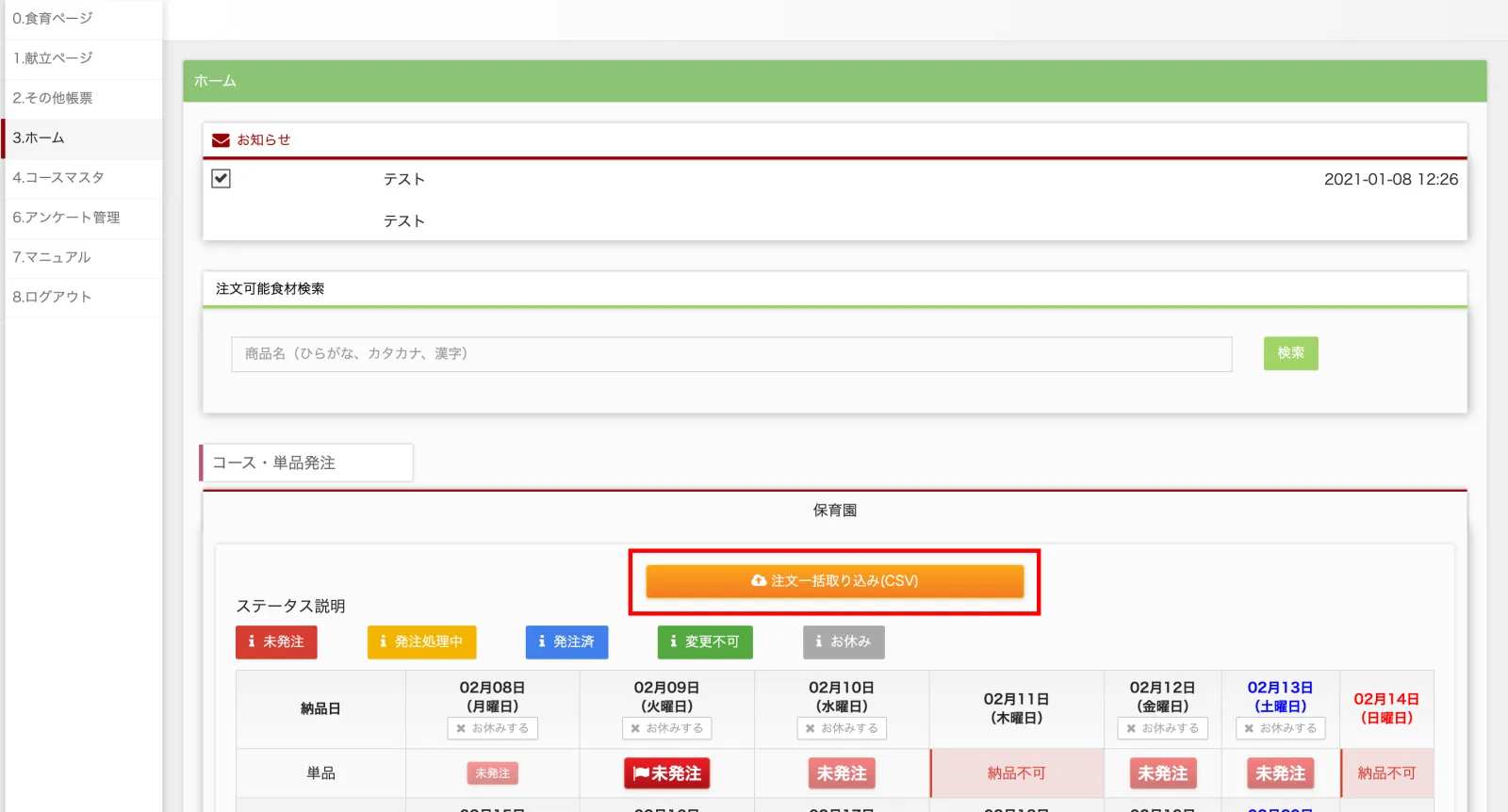The height and width of the screenshot is (812, 1508).
Task: Click the info icon on 未発注 legend
Action: click(x=252, y=641)
